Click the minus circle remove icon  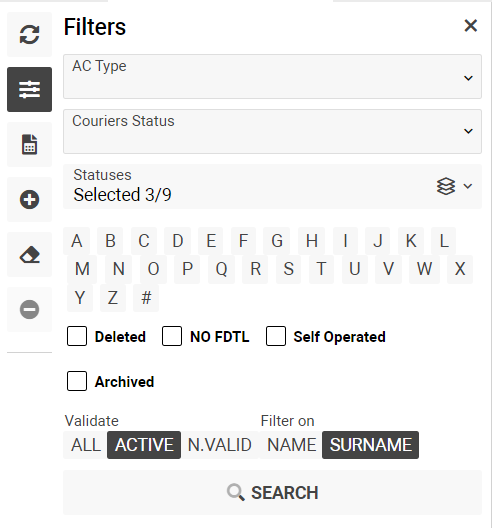(x=30, y=309)
